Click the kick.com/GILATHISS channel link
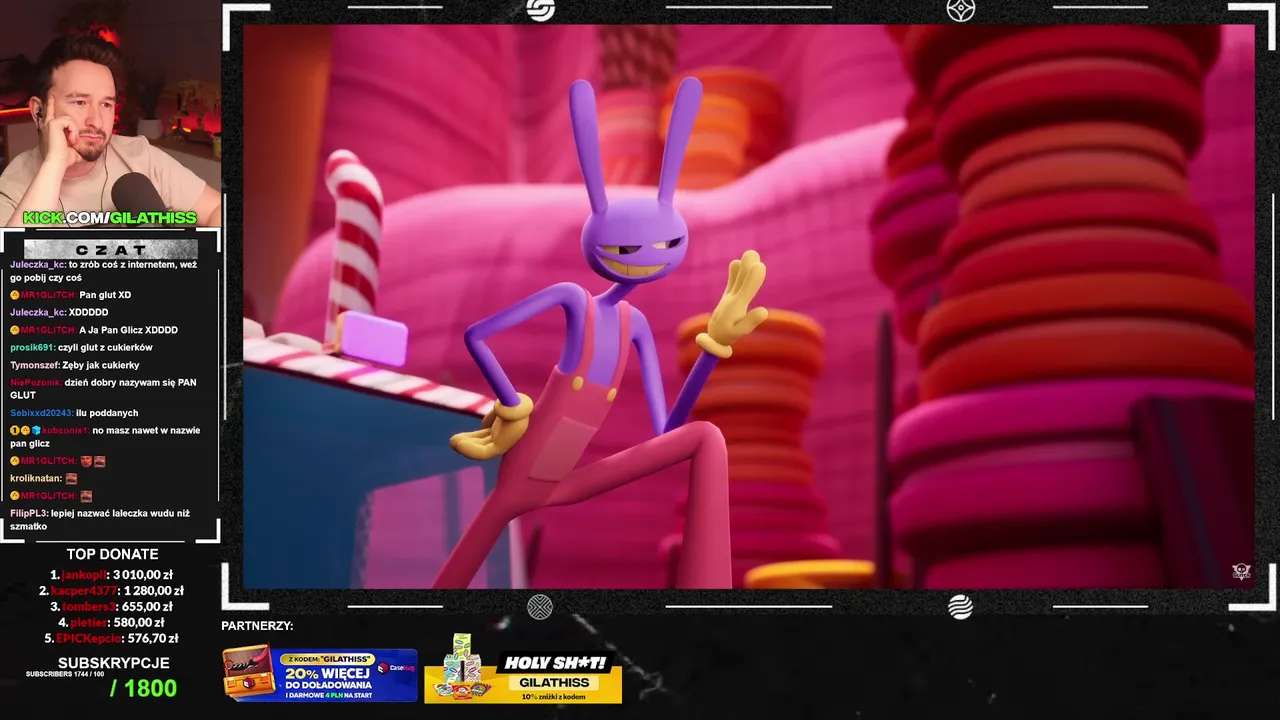Screen dimensions: 1280x720 110,218
